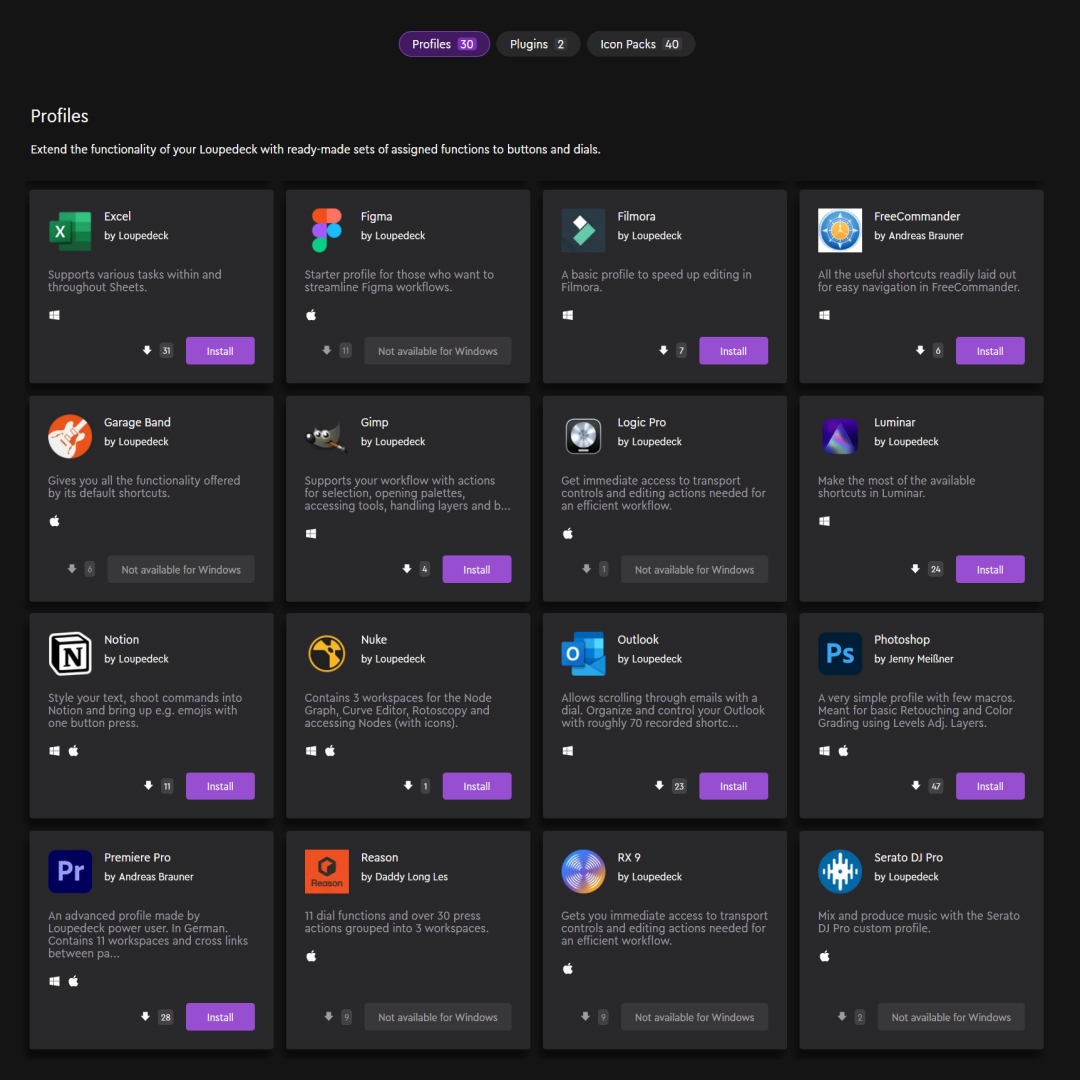This screenshot has width=1080, height=1080.
Task: Install the Excel profile
Action: click(220, 351)
